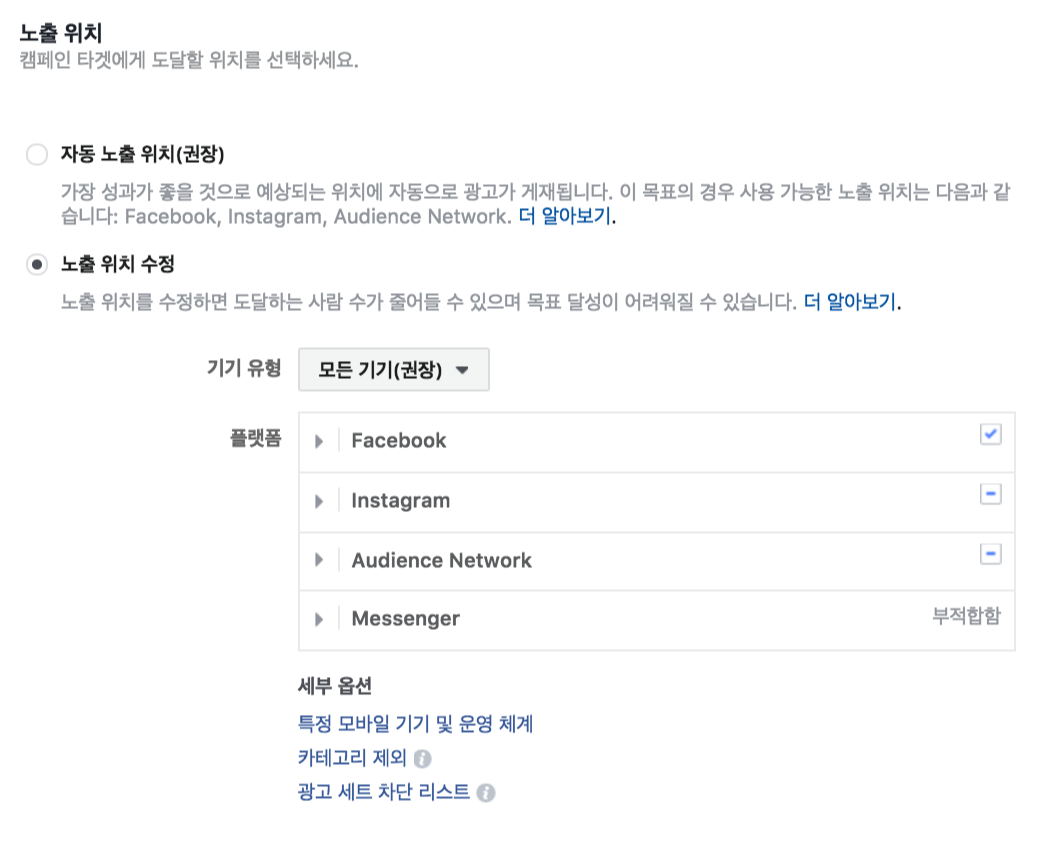Expand the Facebook placement row

pyautogui.click(x=321, y=440)
